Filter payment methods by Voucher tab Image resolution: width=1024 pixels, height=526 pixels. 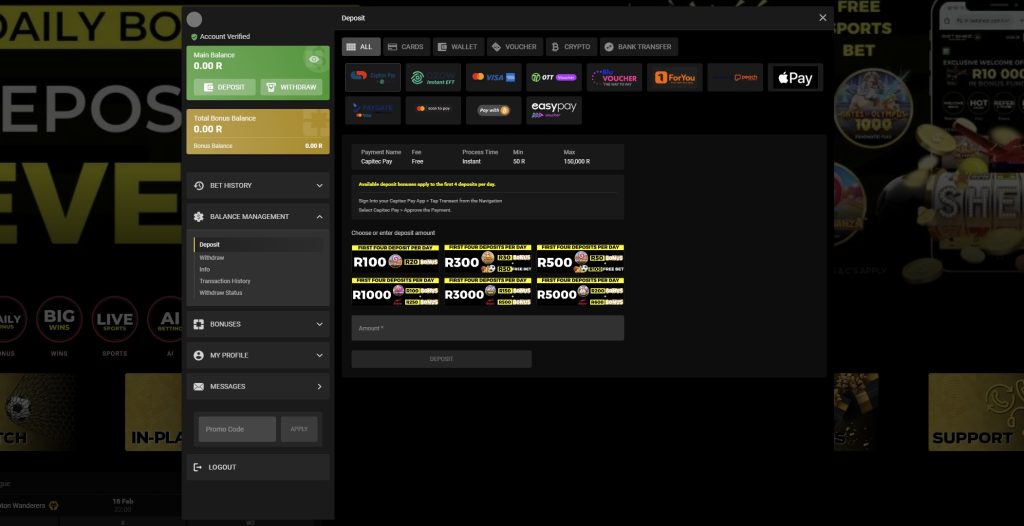pos(515,47)
